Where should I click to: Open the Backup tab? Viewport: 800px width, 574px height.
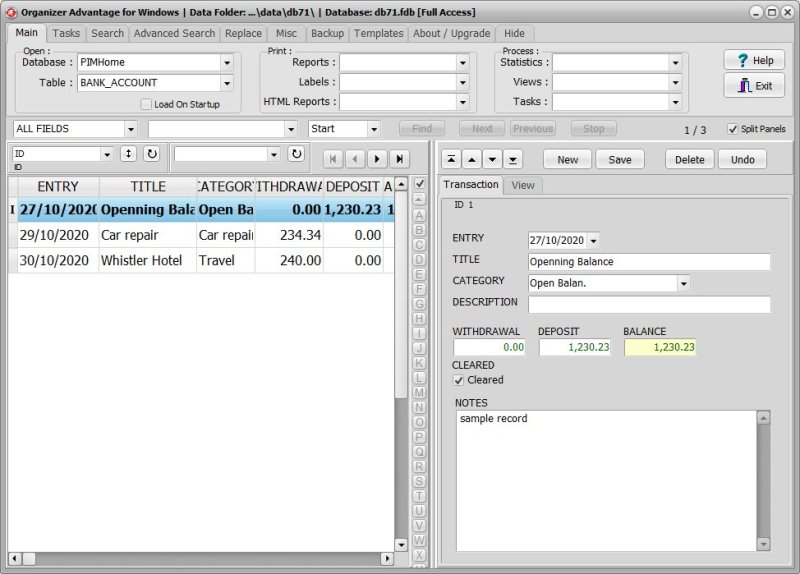tap(327, 33)
